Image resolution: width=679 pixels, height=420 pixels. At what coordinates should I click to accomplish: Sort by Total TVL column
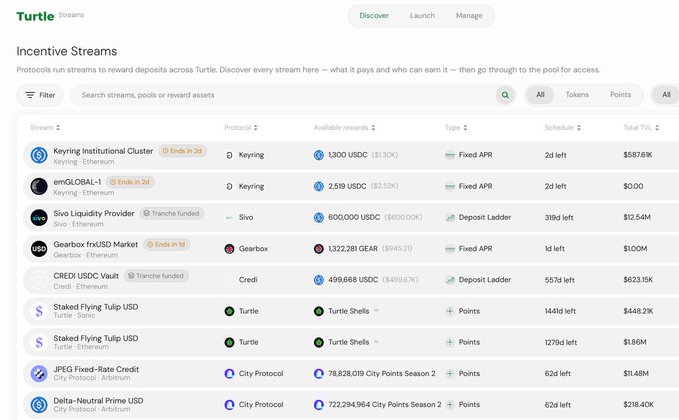[641, 127]
